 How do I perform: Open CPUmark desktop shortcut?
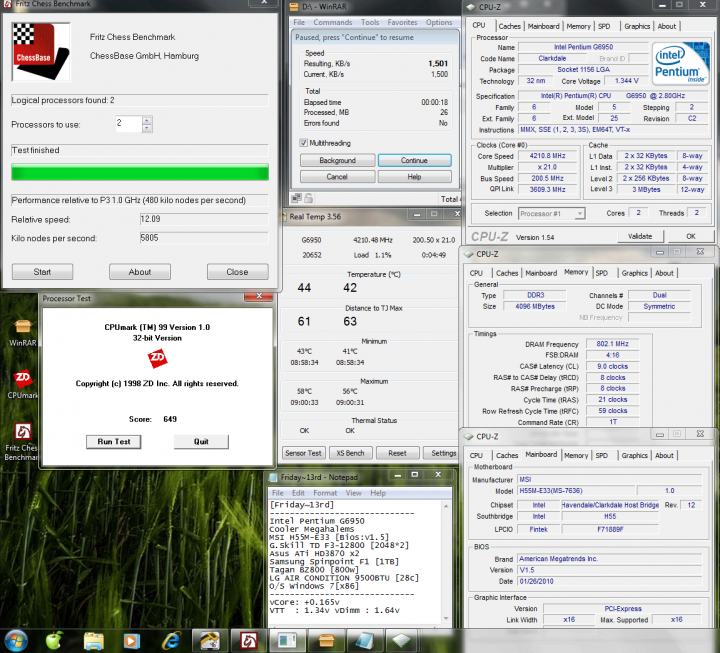coord(23,384)
